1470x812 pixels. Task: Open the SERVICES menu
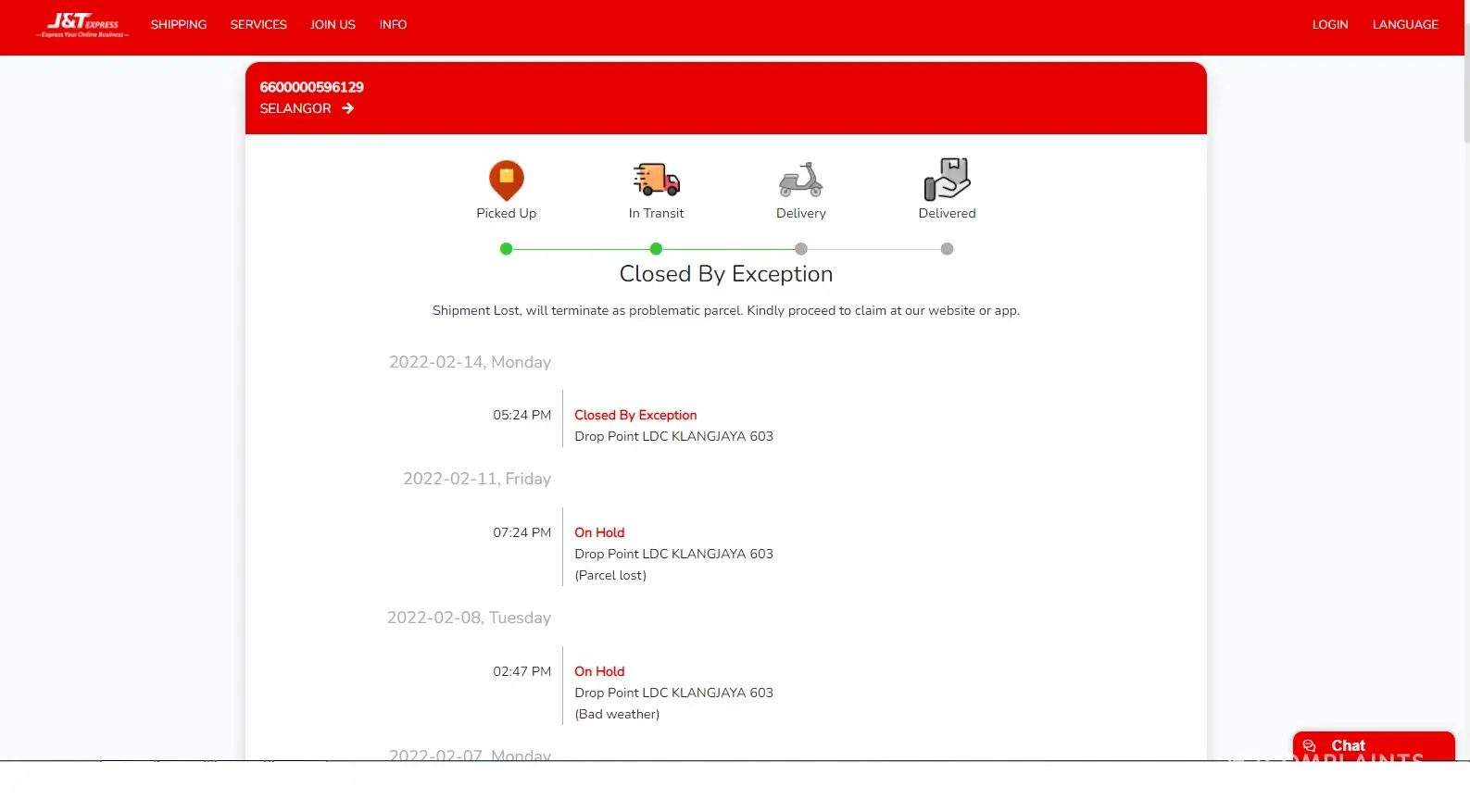258,25
